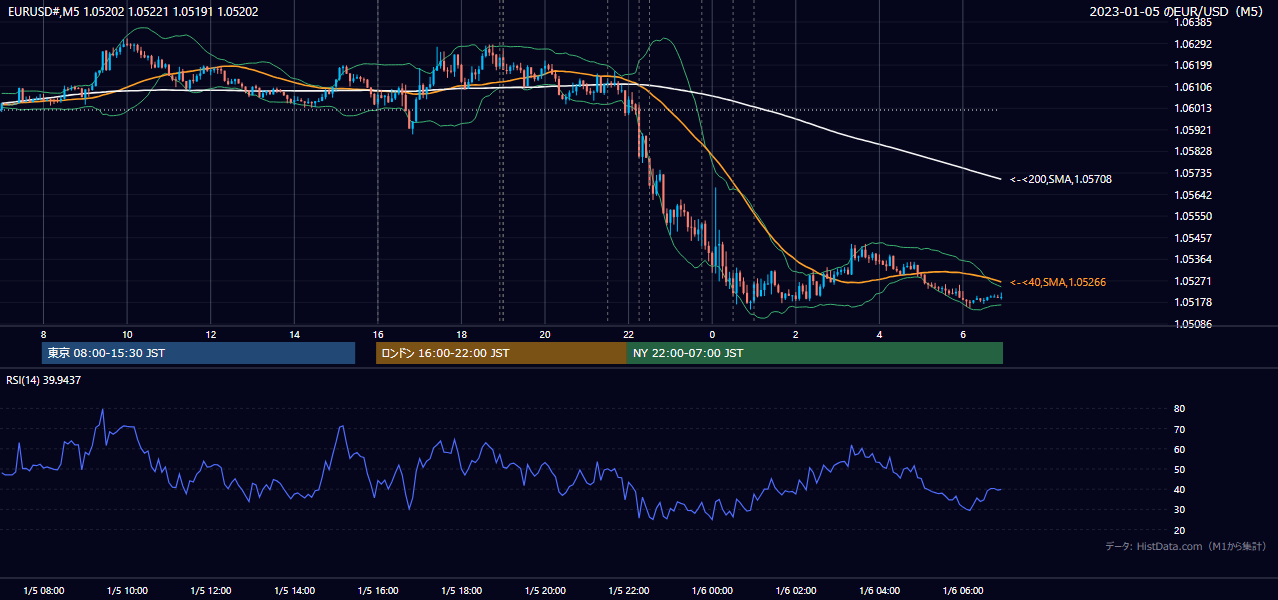Click the 1/5 20:00 time axis label
The width and height of the screenshot is (1278, 600).
click(545, 591)
